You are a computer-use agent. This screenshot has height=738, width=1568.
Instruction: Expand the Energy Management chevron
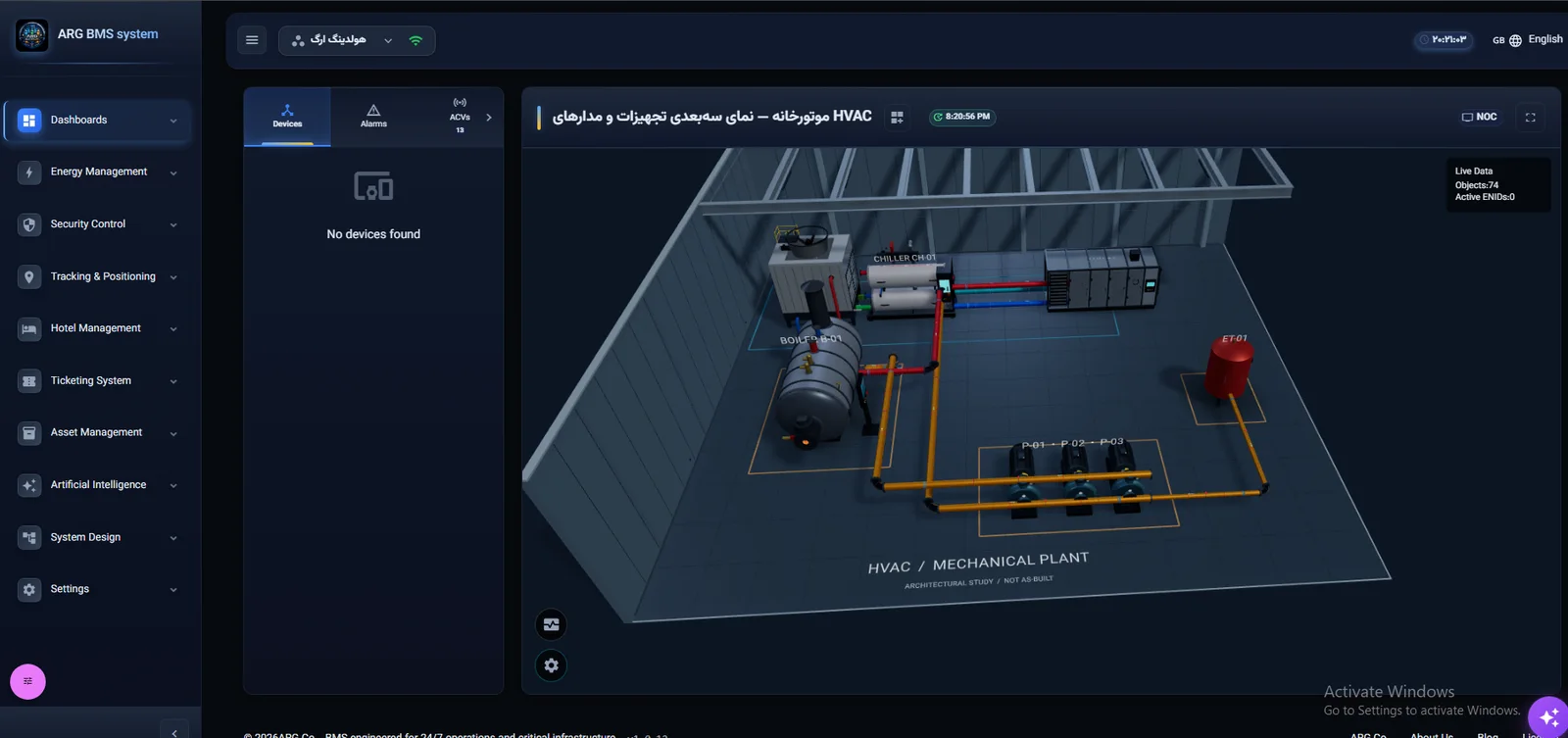click(x=173, y=173)
